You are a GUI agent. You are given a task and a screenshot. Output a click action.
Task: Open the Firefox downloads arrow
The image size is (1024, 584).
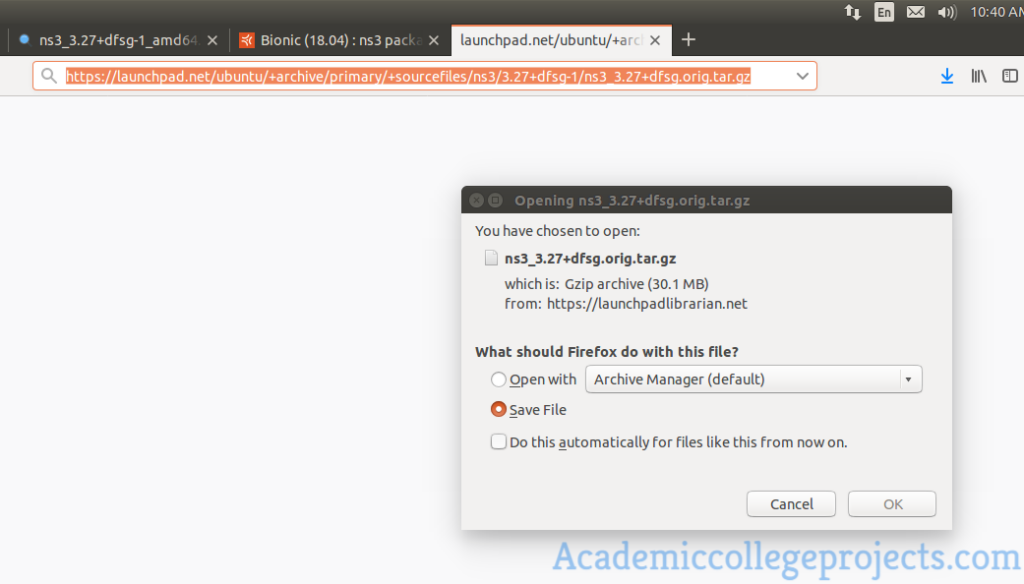pos(947,76)
